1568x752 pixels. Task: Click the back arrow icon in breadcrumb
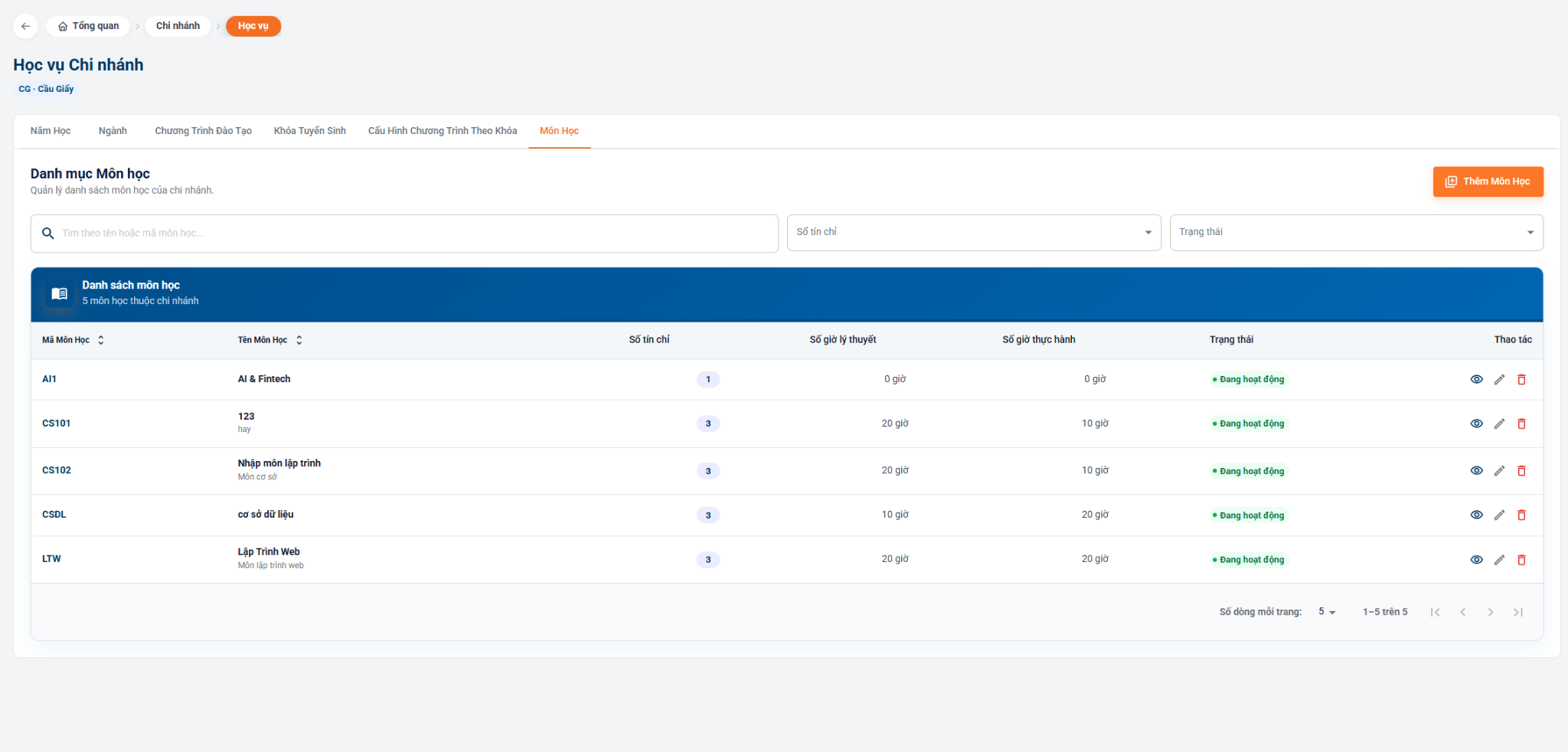point(25,26)
